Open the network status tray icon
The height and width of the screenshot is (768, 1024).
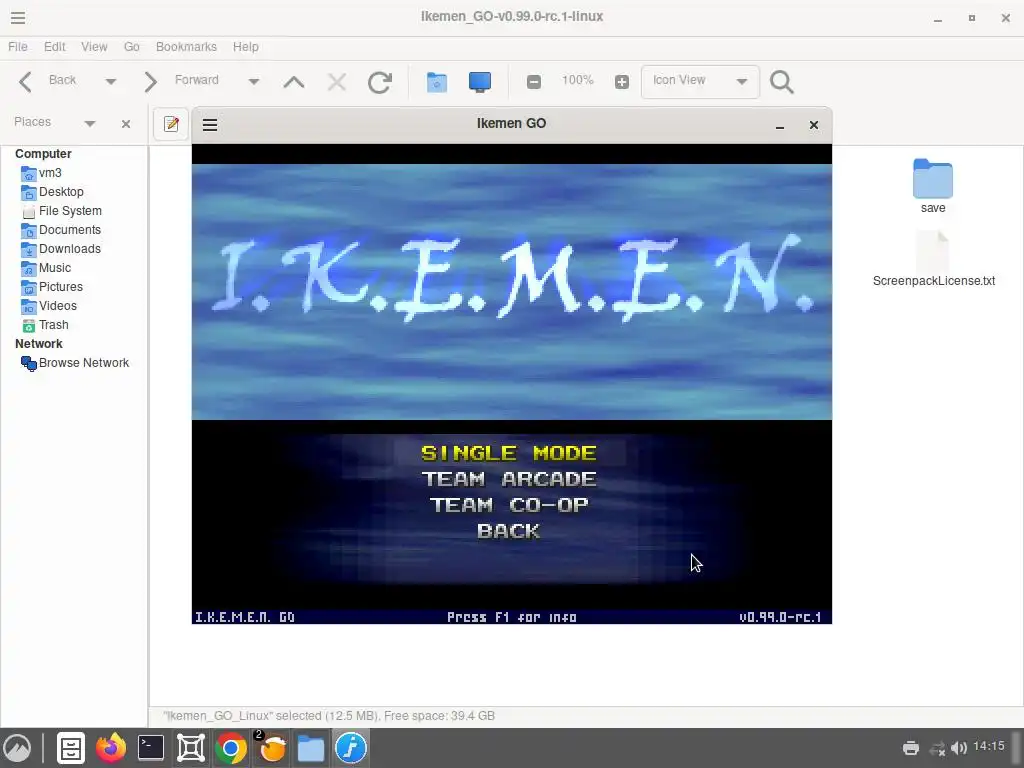click(x=938, y=748)
